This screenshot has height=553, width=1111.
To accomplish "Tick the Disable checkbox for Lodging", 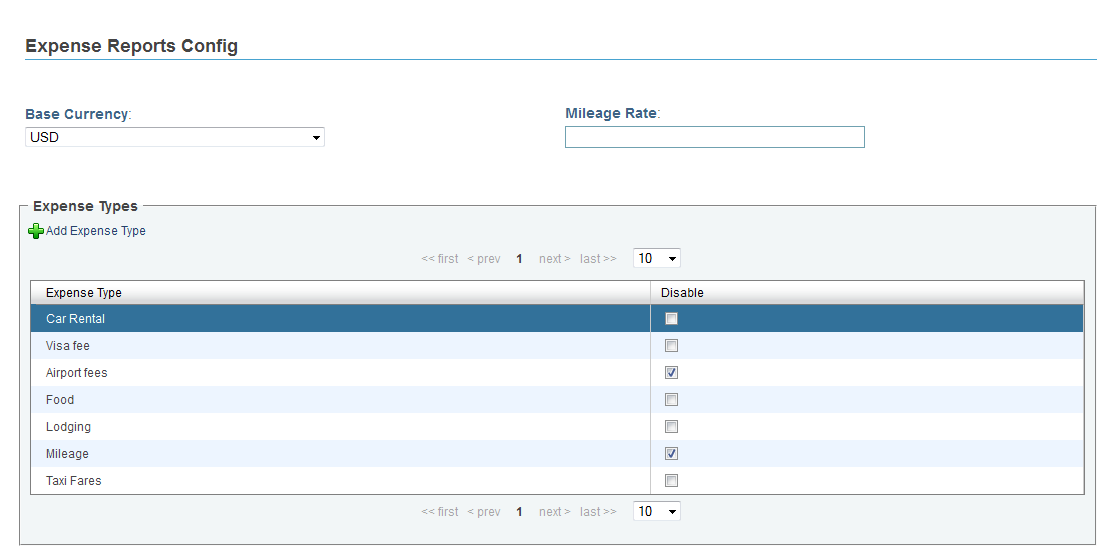I will (x=671, y=427).
